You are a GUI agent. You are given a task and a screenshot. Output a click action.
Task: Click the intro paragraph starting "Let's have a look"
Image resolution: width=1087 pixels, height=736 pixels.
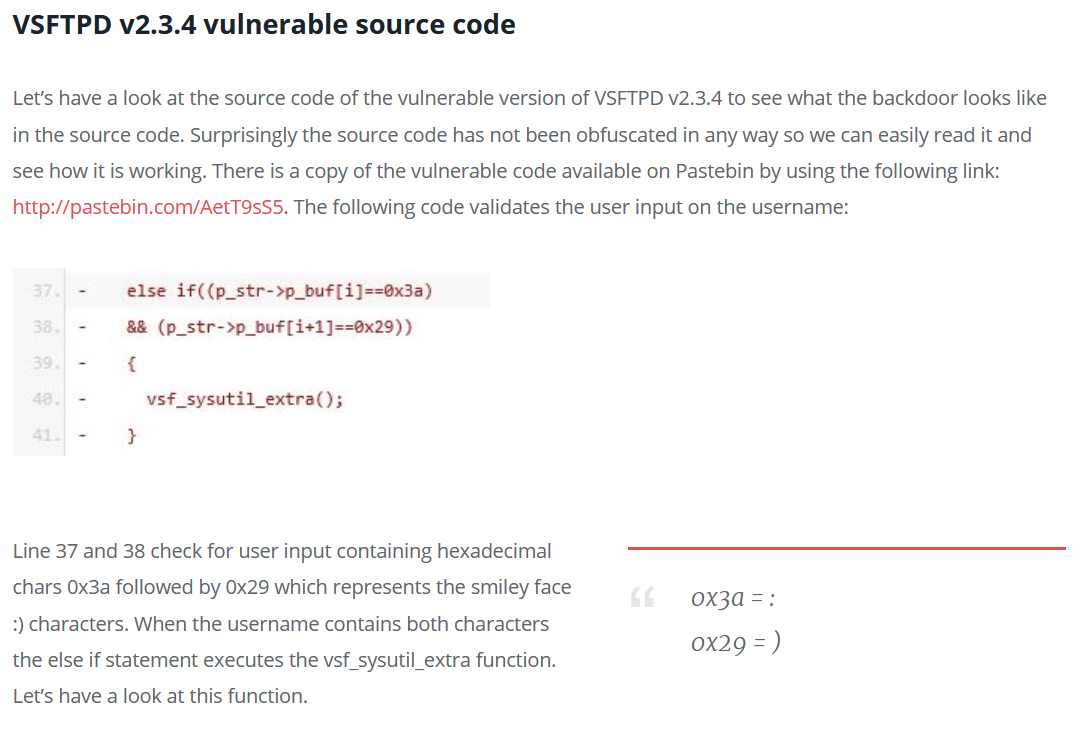tap(531, 152)
